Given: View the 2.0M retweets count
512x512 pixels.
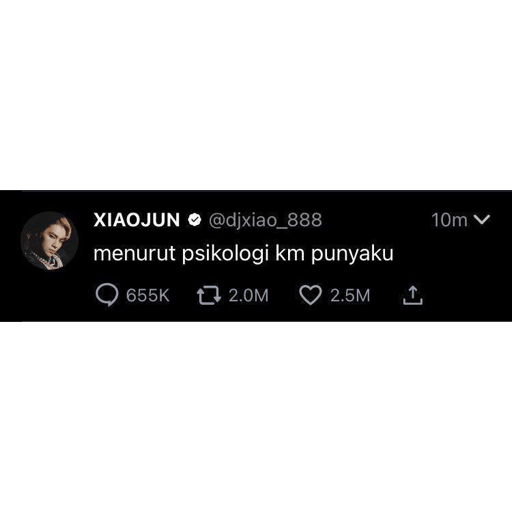Looking at the screenshot, I should (249, 295).
